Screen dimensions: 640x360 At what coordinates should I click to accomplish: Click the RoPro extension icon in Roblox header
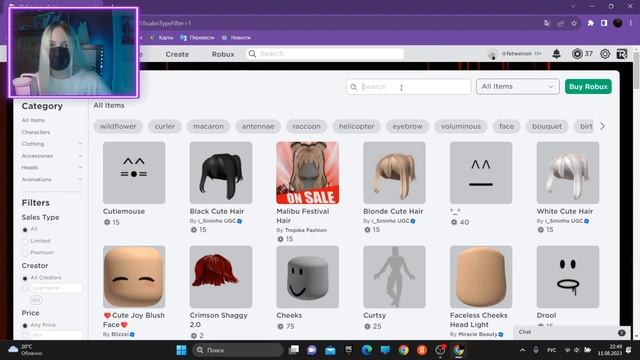(x=621, y=54)
